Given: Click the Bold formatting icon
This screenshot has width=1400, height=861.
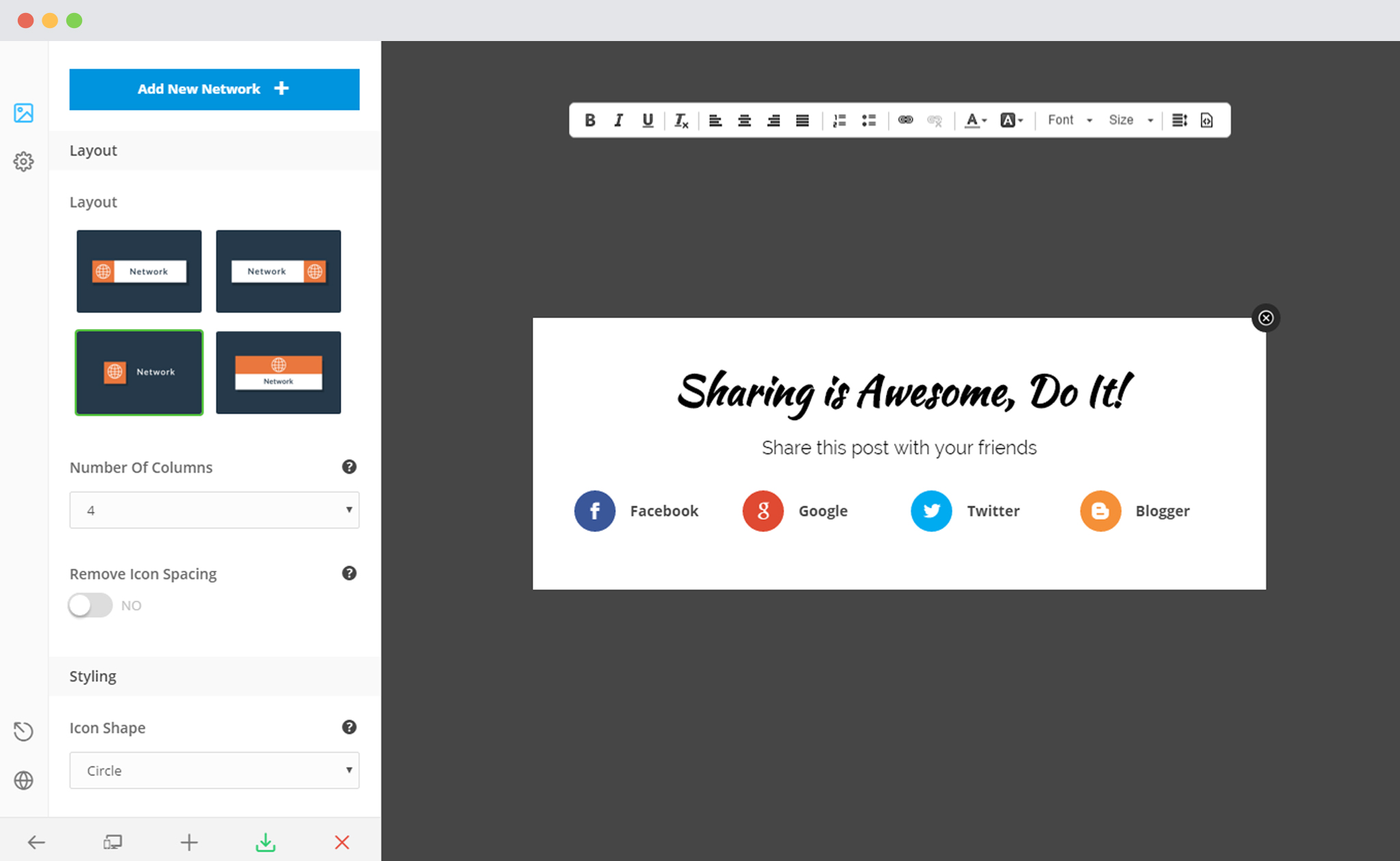Looking at the screenshot, I should point(591,120).
